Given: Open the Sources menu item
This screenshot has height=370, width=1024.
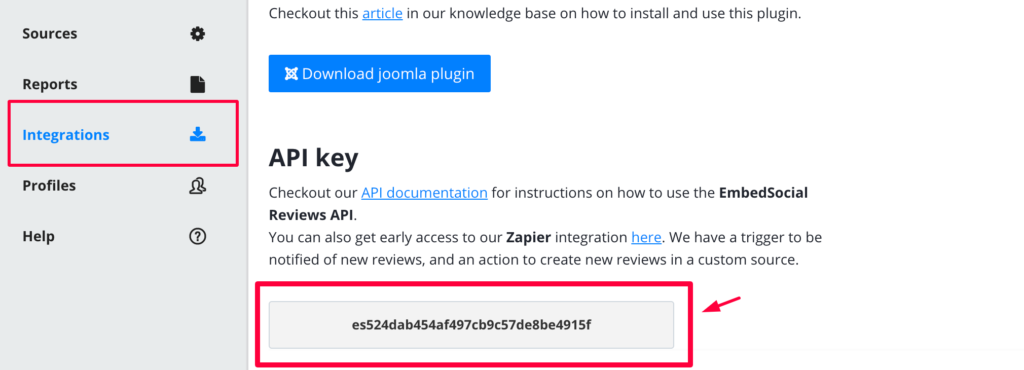Looking at the screenshot, I should (50, 34).
